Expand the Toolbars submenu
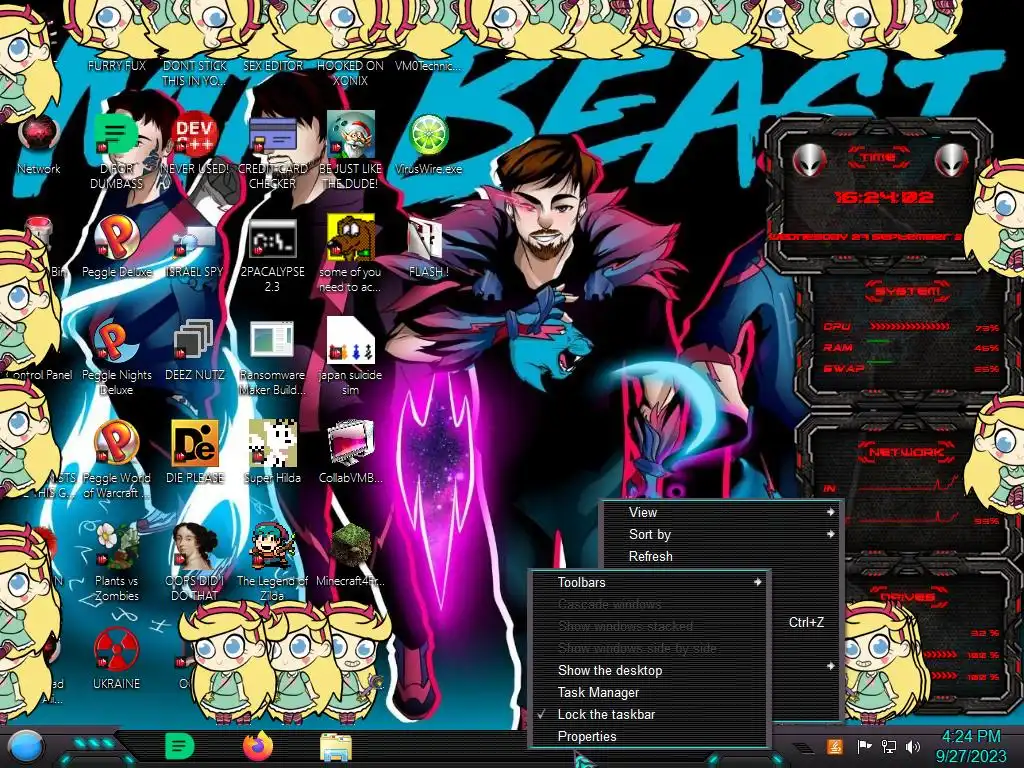This screenshot has height=768, width=1024. 650,582
